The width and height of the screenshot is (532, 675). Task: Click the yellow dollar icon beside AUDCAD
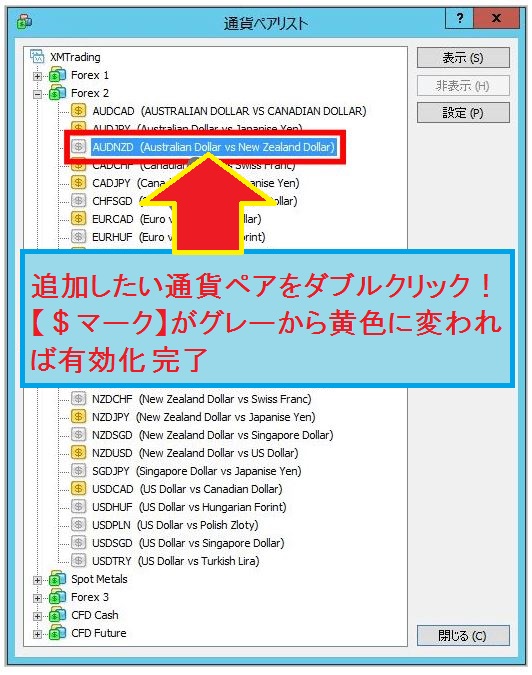(78, 111)
